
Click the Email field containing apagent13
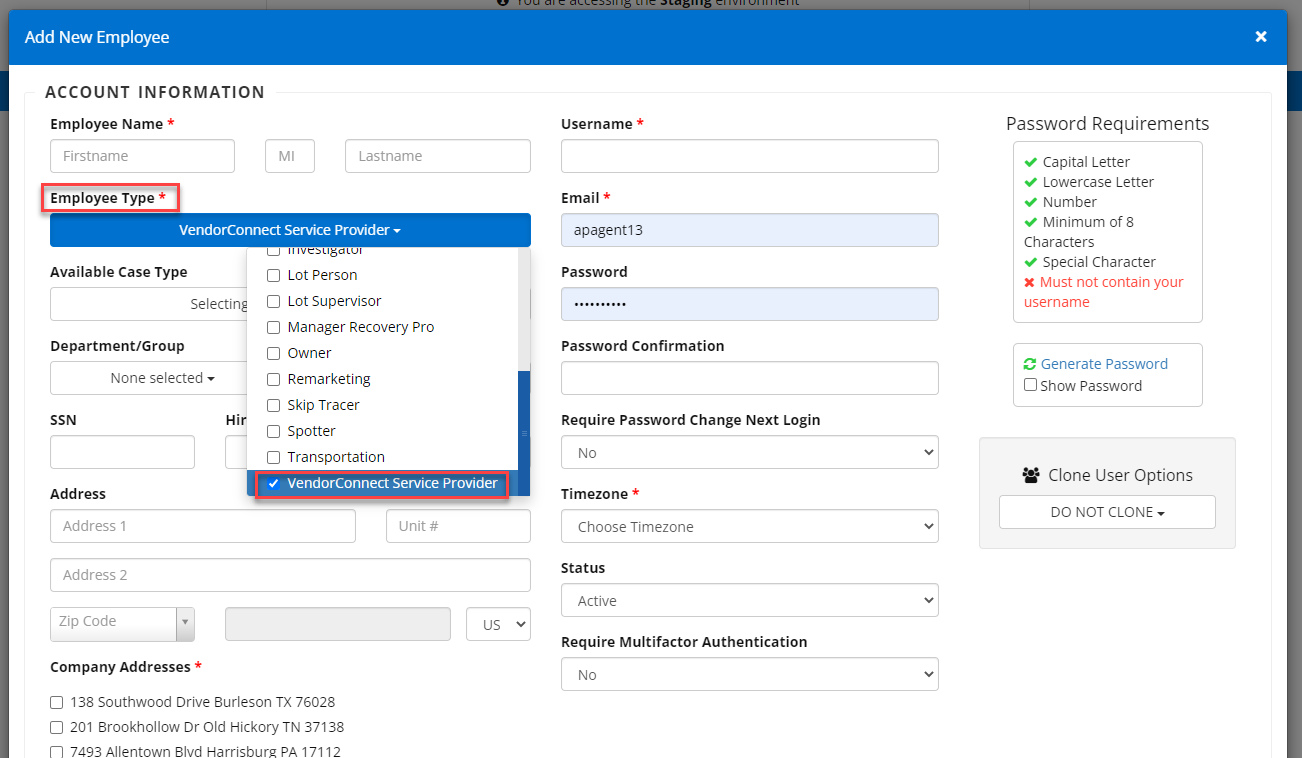(750, 230)
